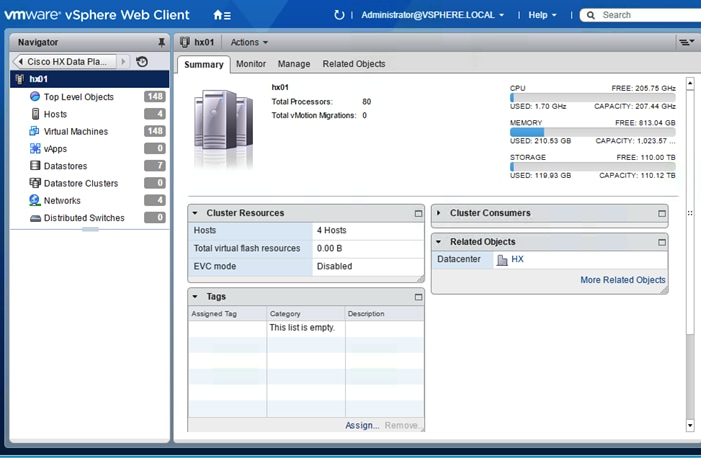
Task: Open the home menu icon
Action: pyautogui.click(x=222, y=15)
